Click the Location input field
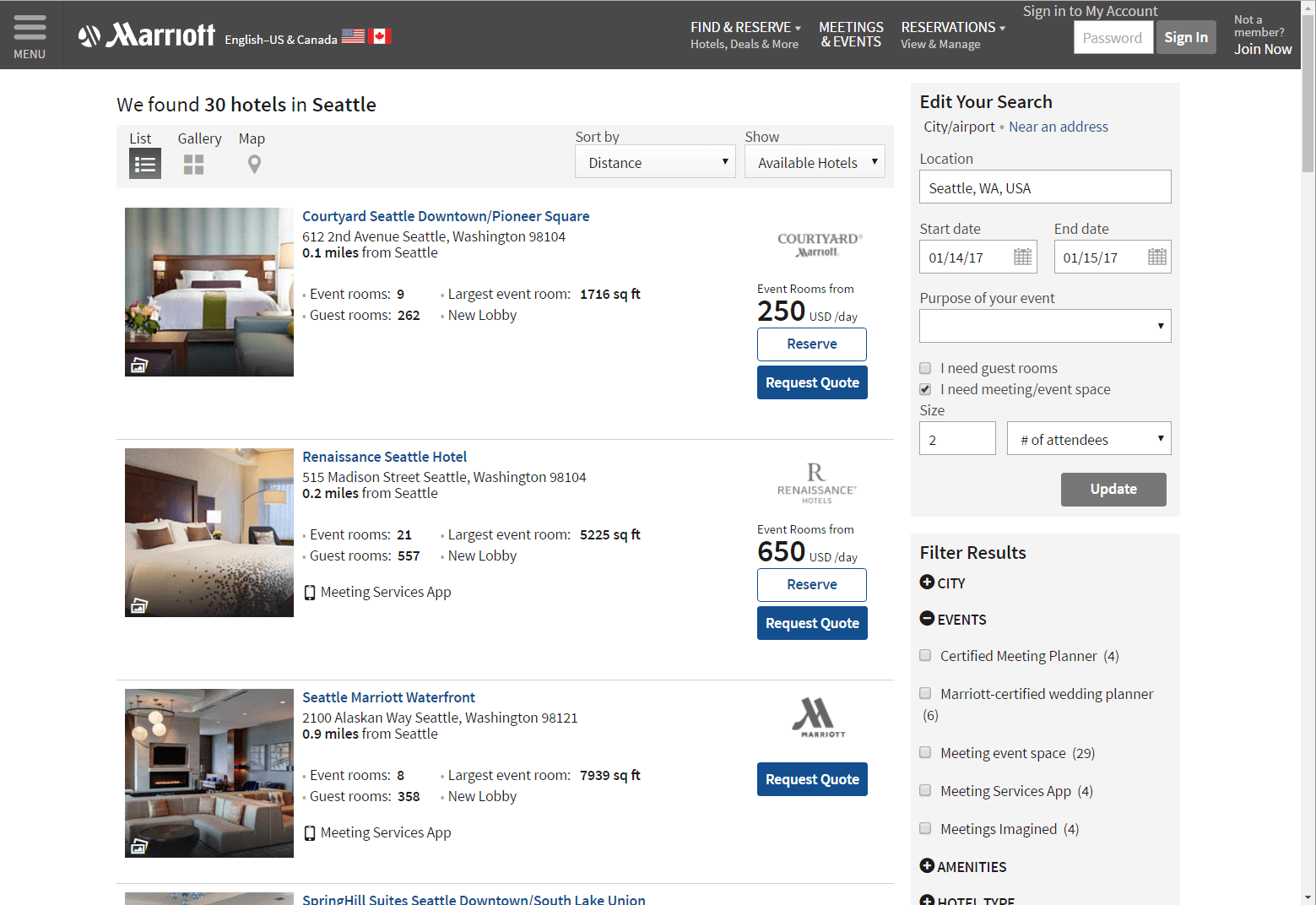Viewport: 1316px width, 905px height. pyautogui.click(x=1045, y=187)
